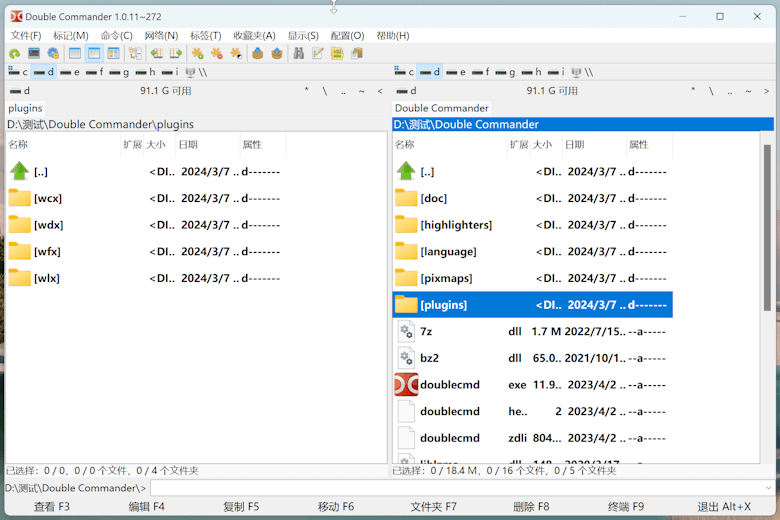Click right-equals-left panel icon with green right arrow
The image size is (780, 520).
pos(176,53)
